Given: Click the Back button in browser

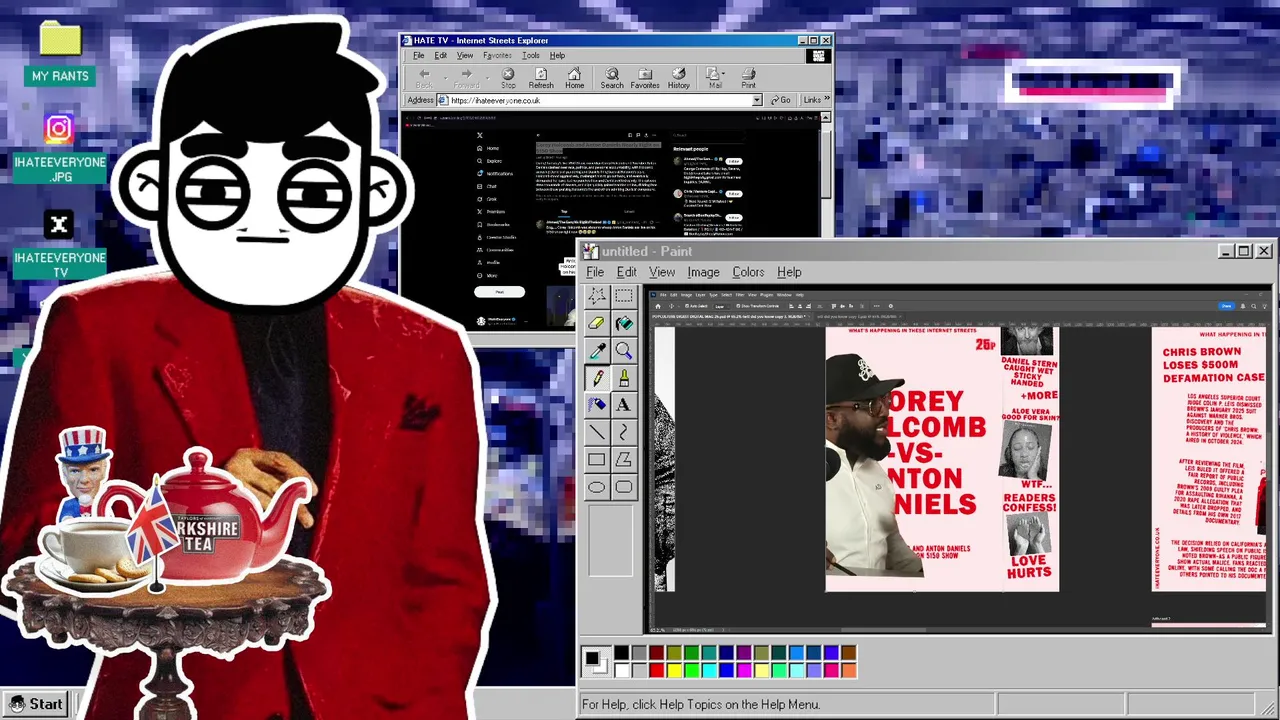Looking at the screenshot, I should (424, 78).
